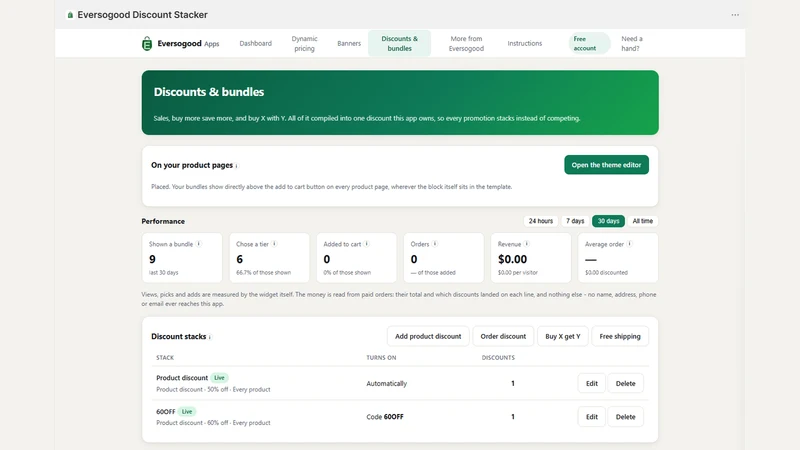Delete the 60OFF stack

tap(626, 417)
